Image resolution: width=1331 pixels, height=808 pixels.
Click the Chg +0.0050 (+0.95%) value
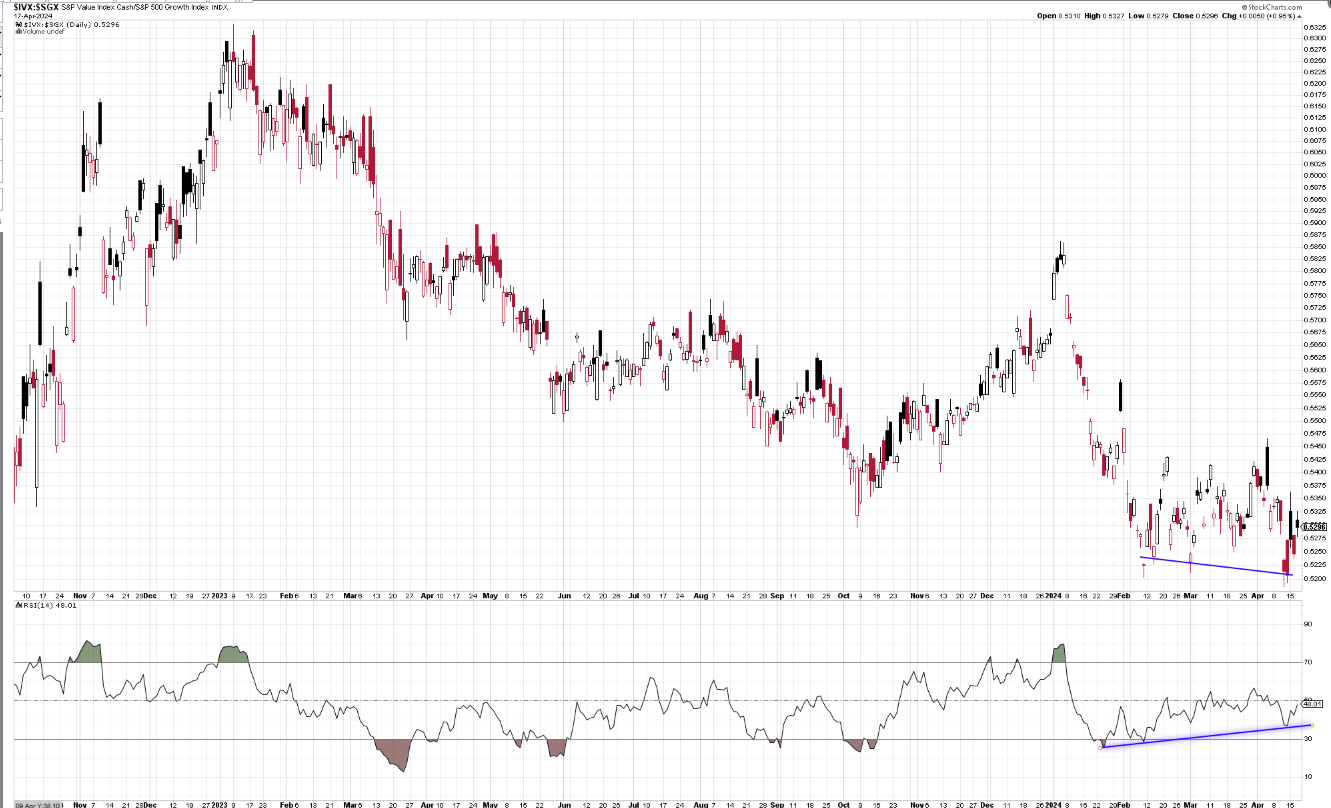[x=1258, y=16]
